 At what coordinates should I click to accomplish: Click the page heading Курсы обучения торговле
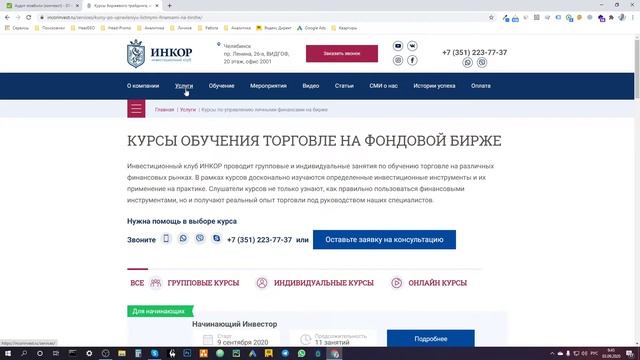[314, 141]
